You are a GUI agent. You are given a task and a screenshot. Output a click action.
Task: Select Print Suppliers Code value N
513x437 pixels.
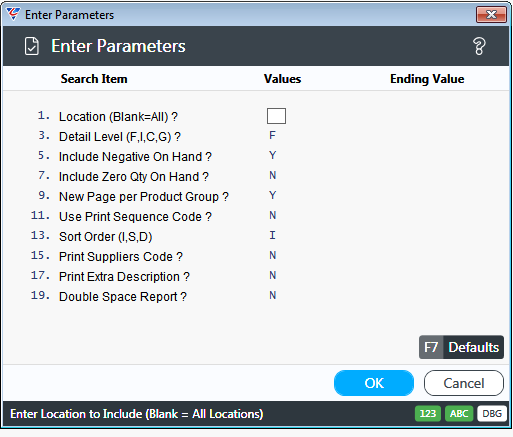point(273,255)
